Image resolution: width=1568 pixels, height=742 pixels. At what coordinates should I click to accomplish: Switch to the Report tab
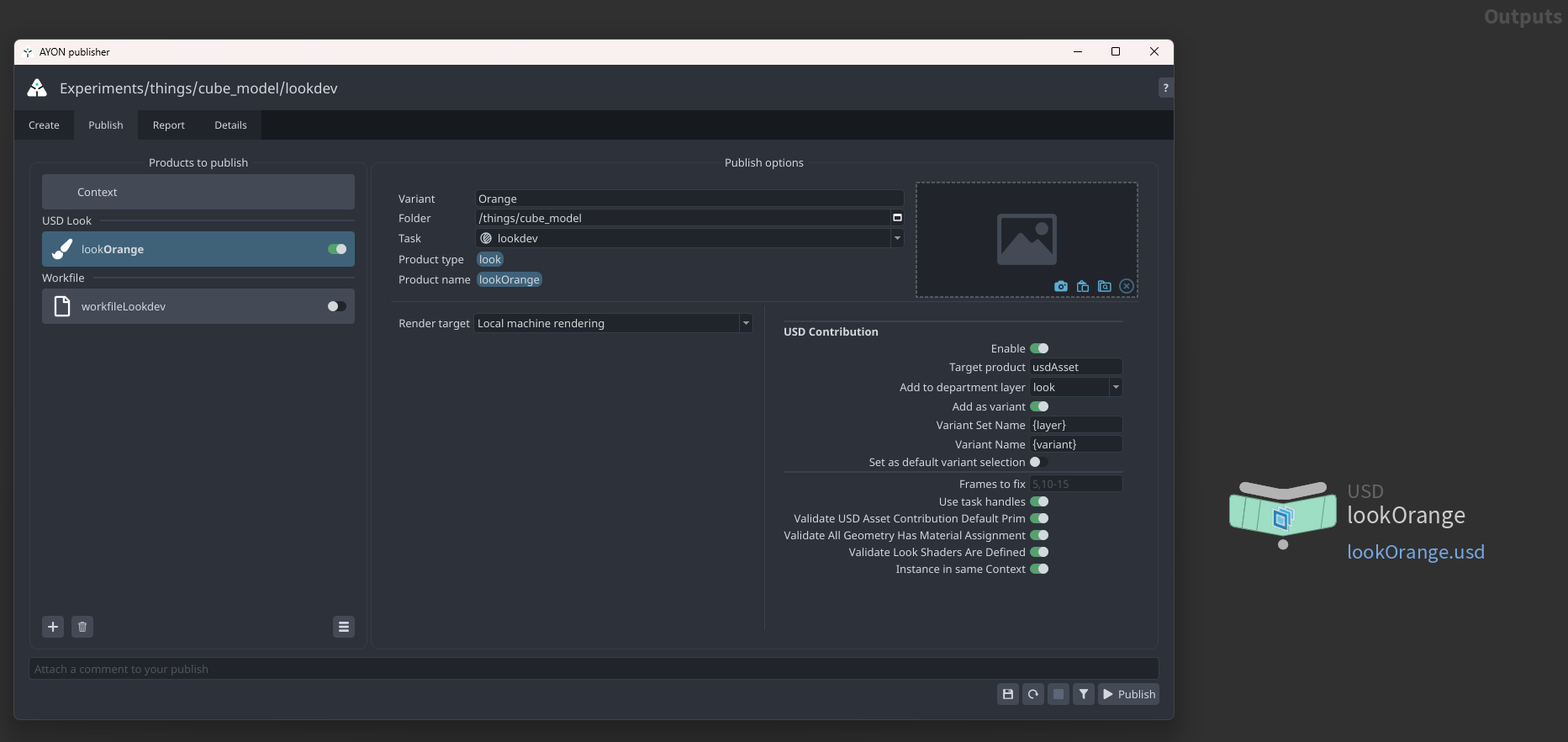168,125
